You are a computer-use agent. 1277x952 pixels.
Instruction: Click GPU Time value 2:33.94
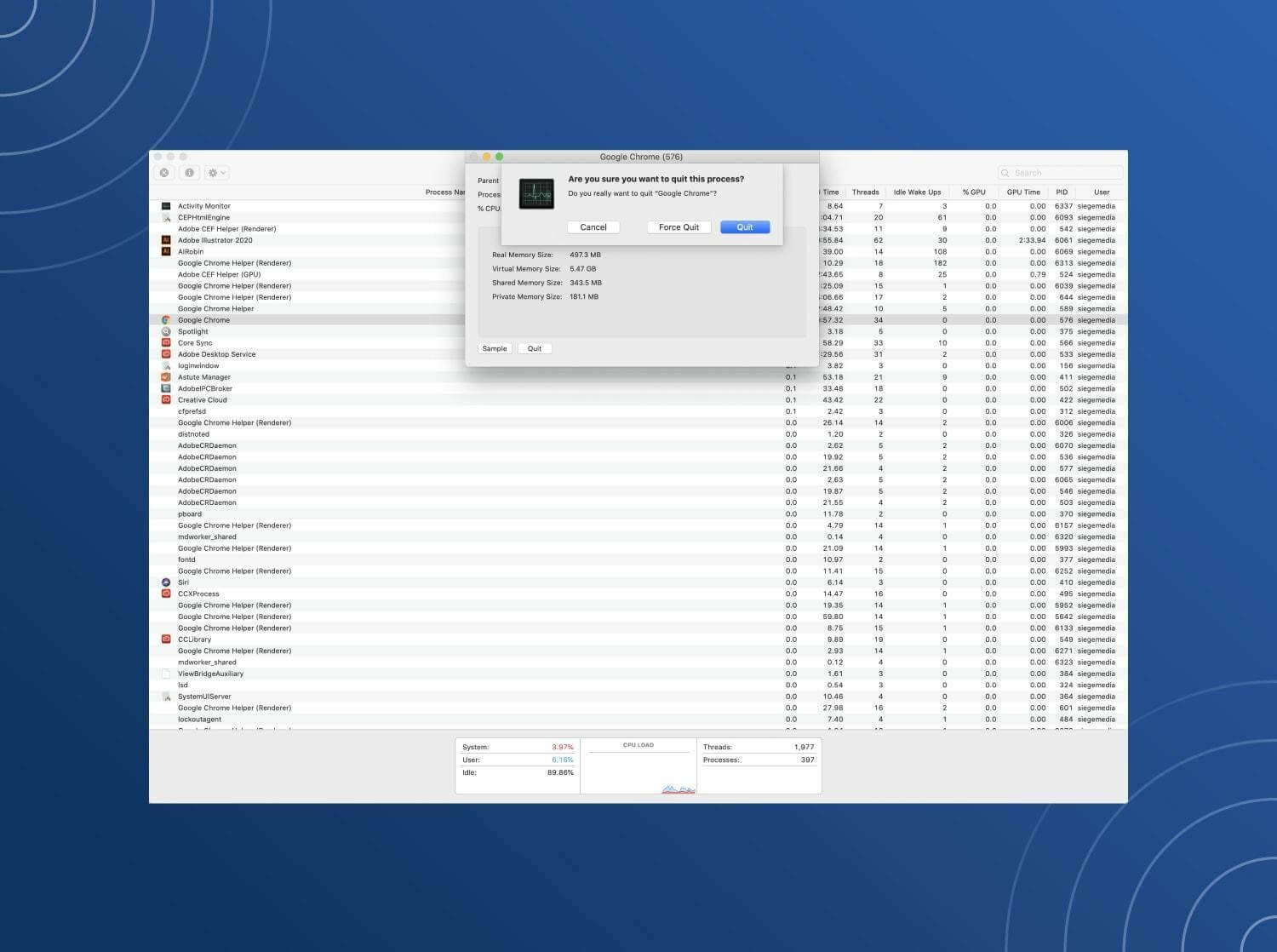pos(1032,240)
